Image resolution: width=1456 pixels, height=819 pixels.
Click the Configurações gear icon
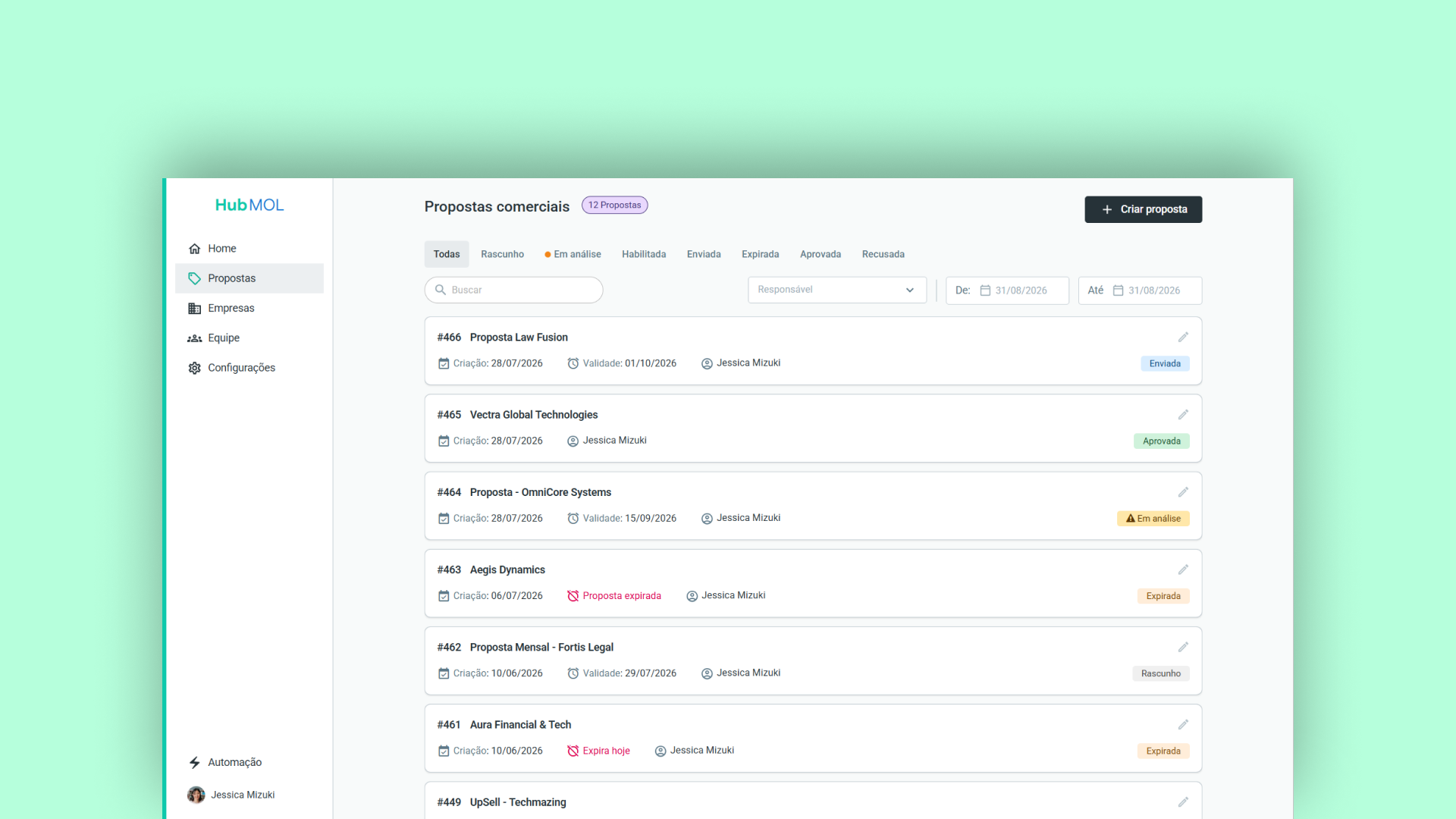tap(195, 368)
